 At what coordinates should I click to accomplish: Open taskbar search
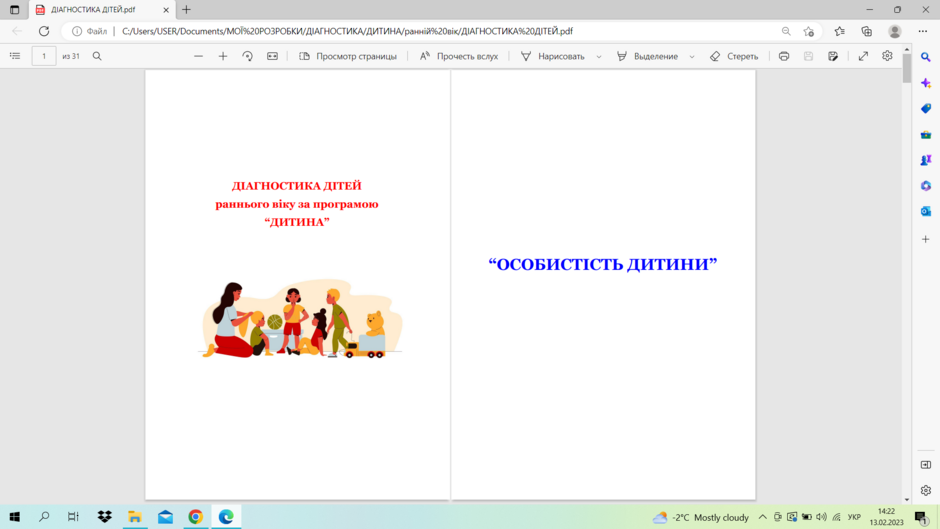click(x=44, y=517)
